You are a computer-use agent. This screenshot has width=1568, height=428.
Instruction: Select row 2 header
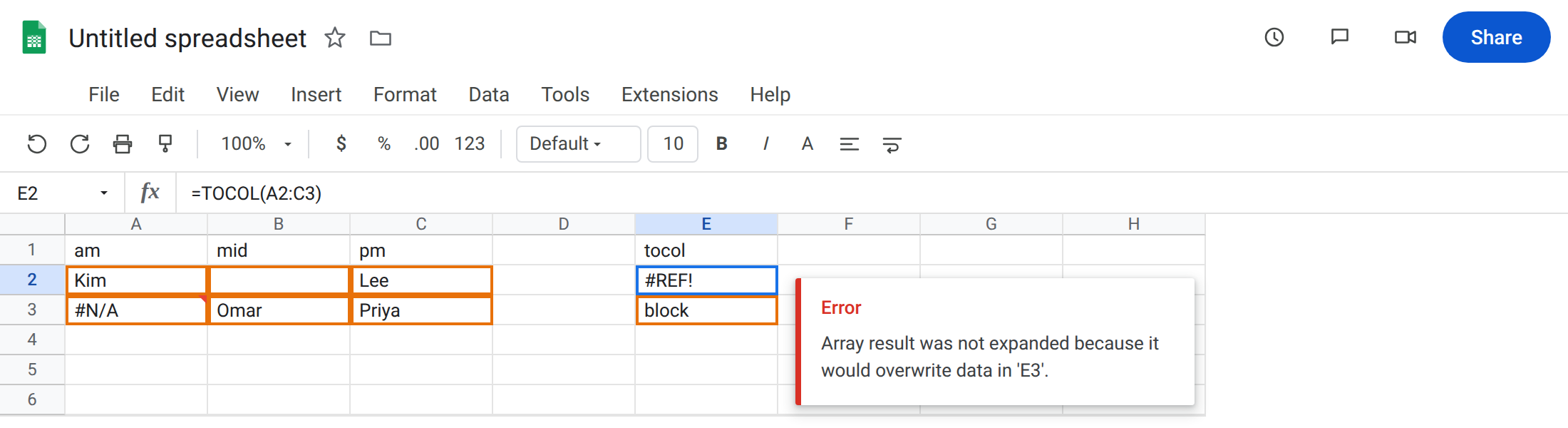pyautogui.click(x=32, y=280)
